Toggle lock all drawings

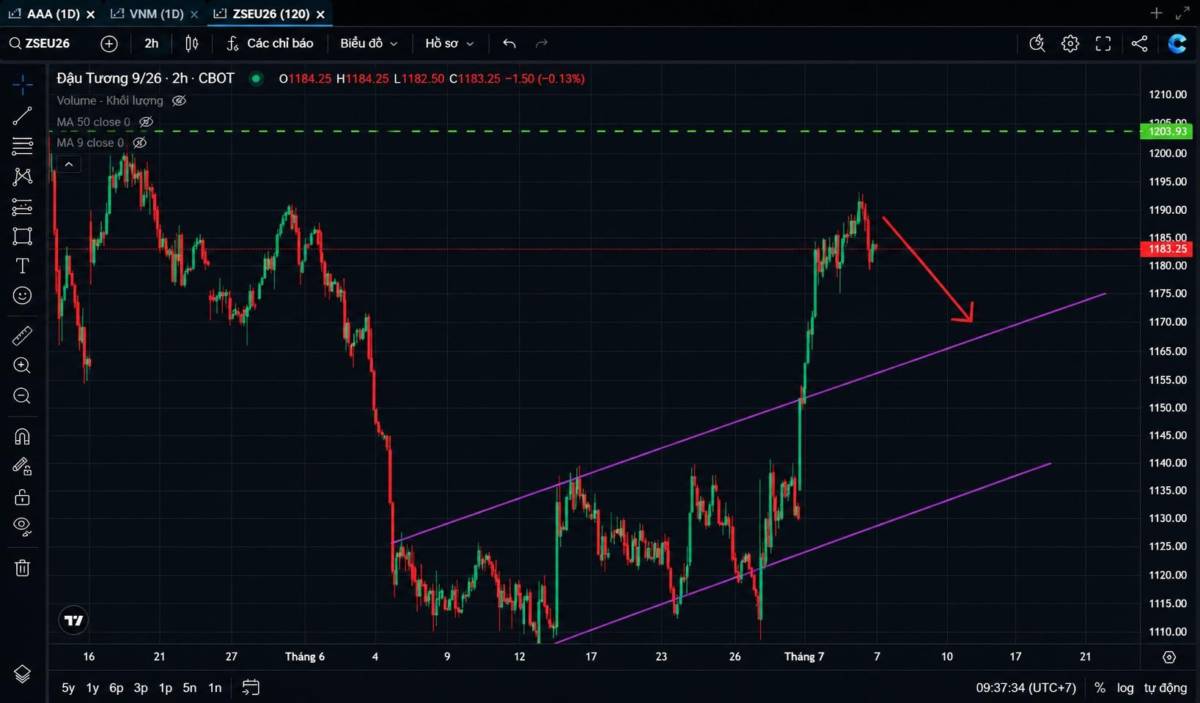pyautogui.click(x=22, y=497)
